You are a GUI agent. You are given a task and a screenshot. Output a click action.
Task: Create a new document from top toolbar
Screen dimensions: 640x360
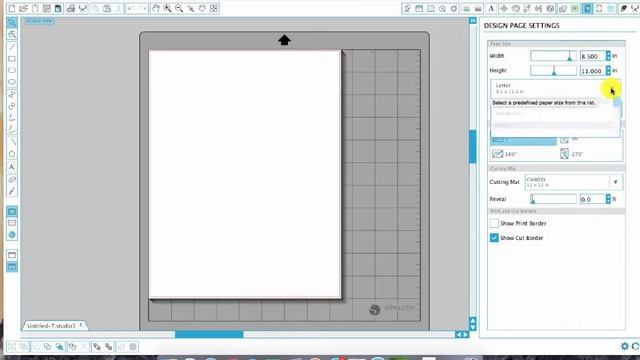12,8
